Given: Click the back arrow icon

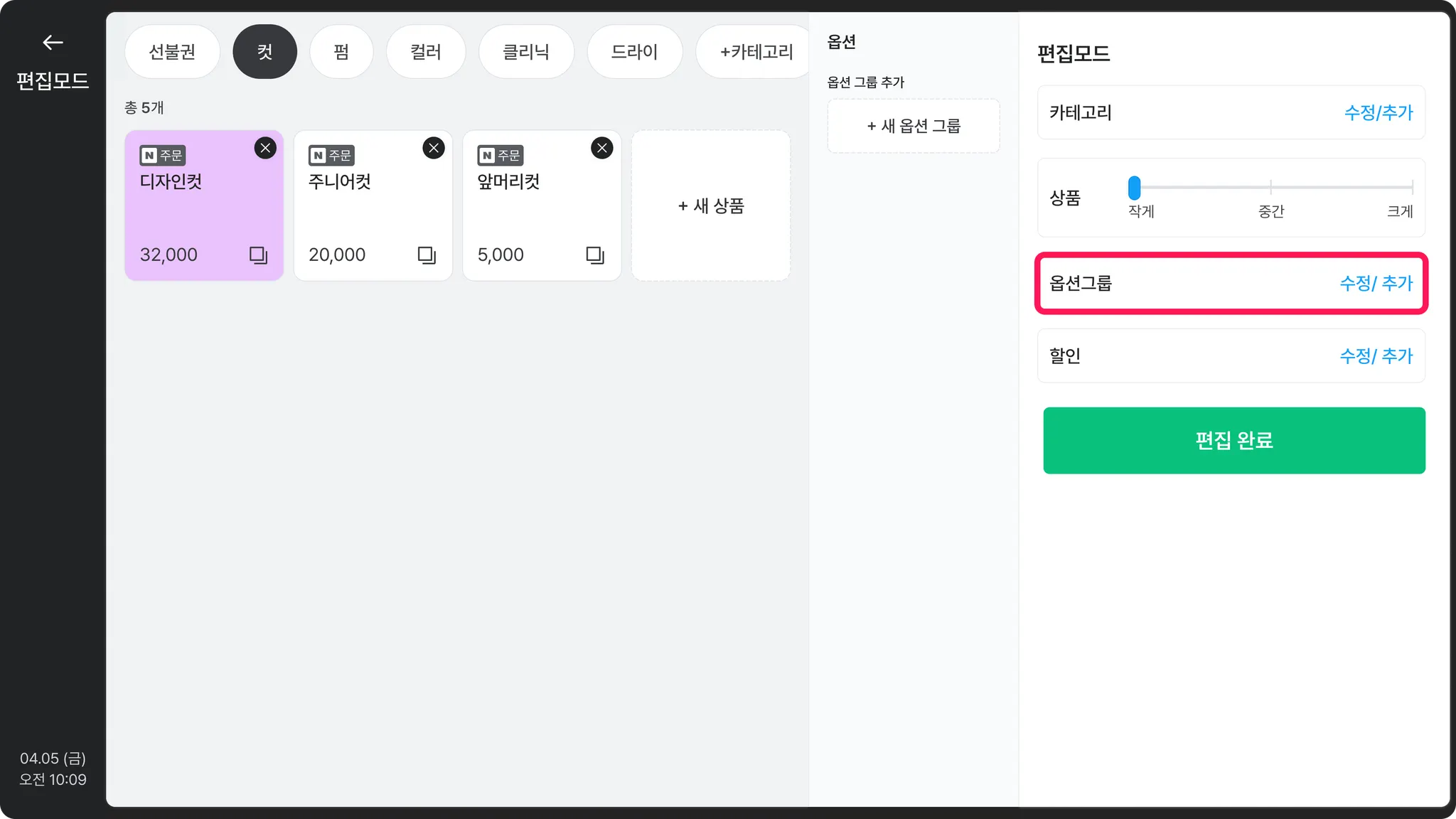Looking at the screenshot, I should (53, 43).
